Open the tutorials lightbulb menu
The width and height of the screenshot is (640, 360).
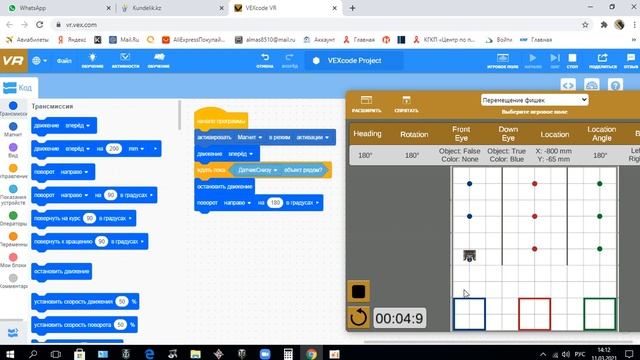click(x=92, y=60)
